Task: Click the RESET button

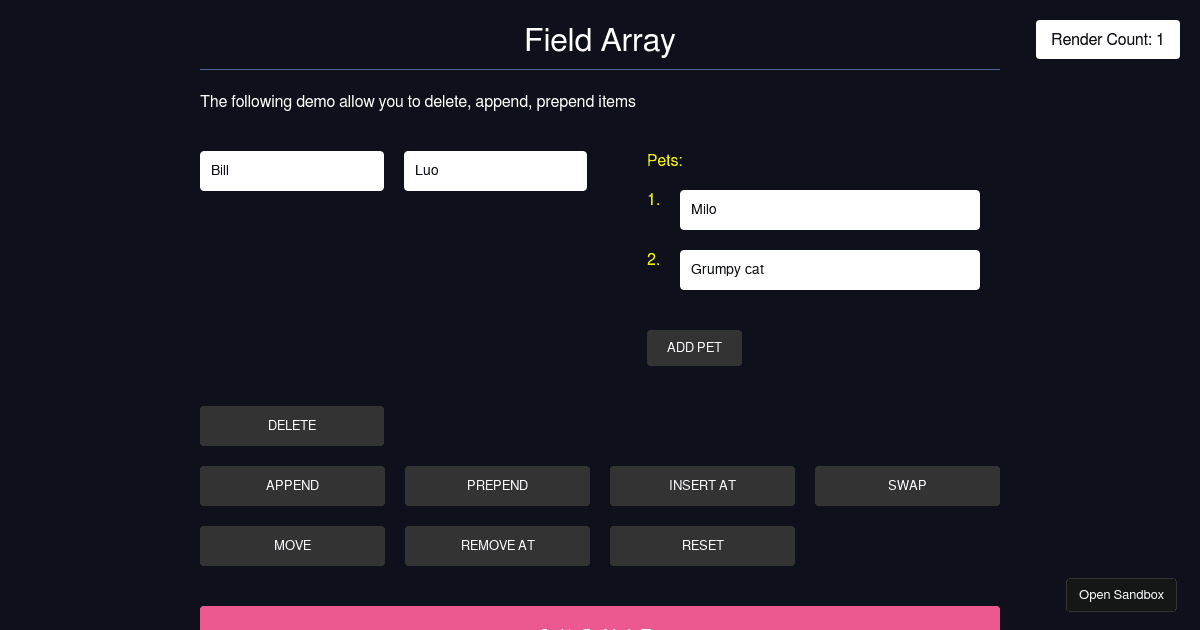Action: [702, 545]
